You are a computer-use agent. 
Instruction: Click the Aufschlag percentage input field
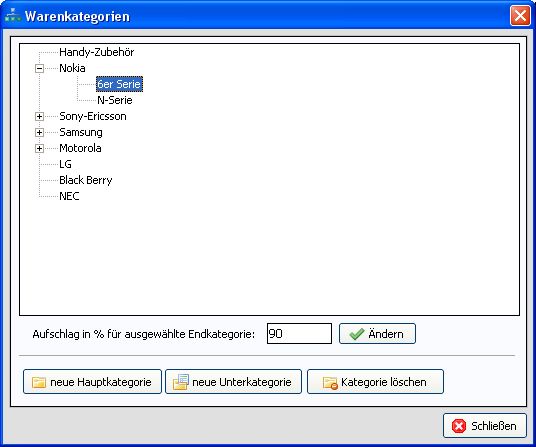[x=299, y=334]
